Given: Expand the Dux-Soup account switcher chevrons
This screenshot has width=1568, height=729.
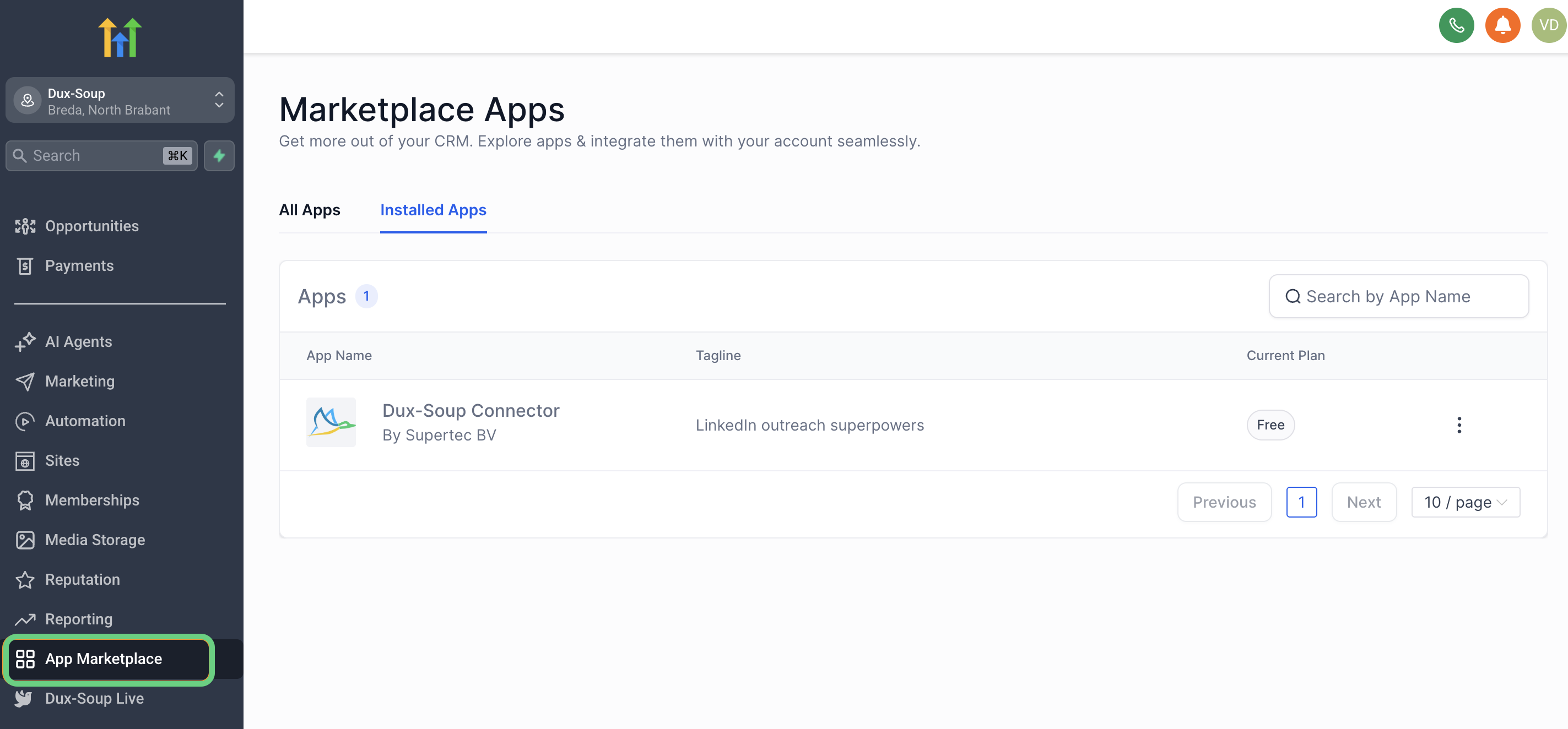Looking at the screenshot, I should (x=219, y=100).
